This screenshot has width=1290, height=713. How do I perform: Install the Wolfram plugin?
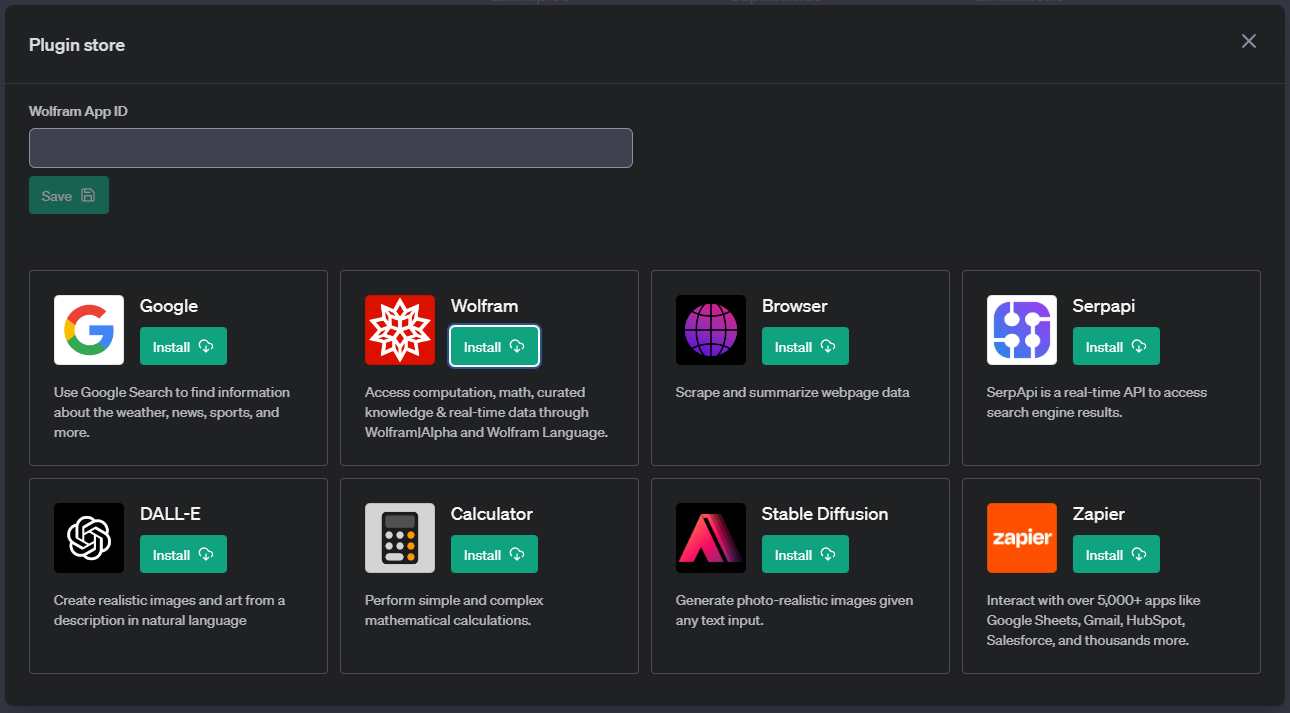(x=494, y=347)
